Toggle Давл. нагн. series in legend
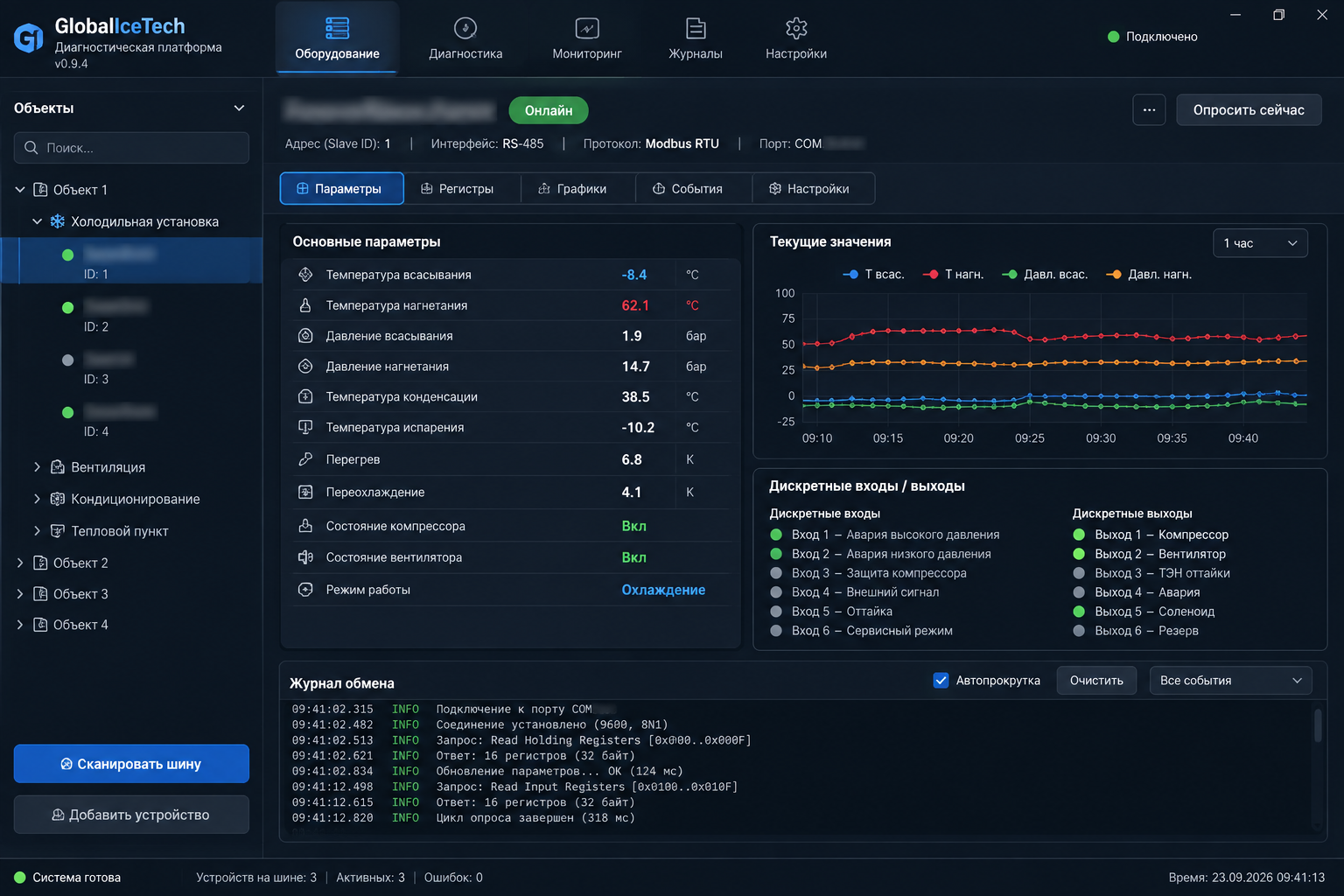 pos(1149,274)
